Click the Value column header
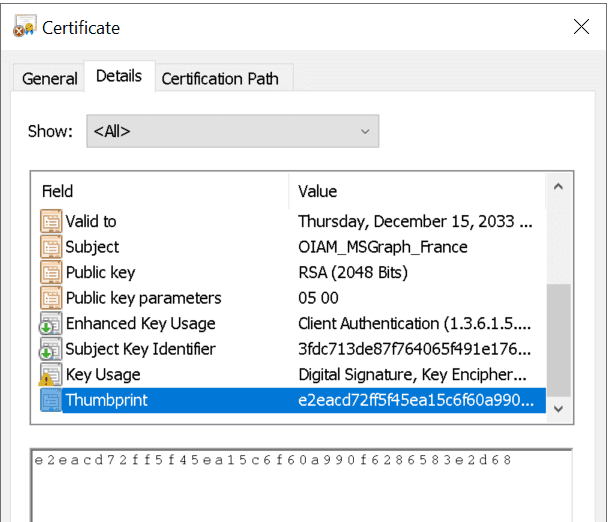Screen dimensions: 609x522 pos(417,191)
